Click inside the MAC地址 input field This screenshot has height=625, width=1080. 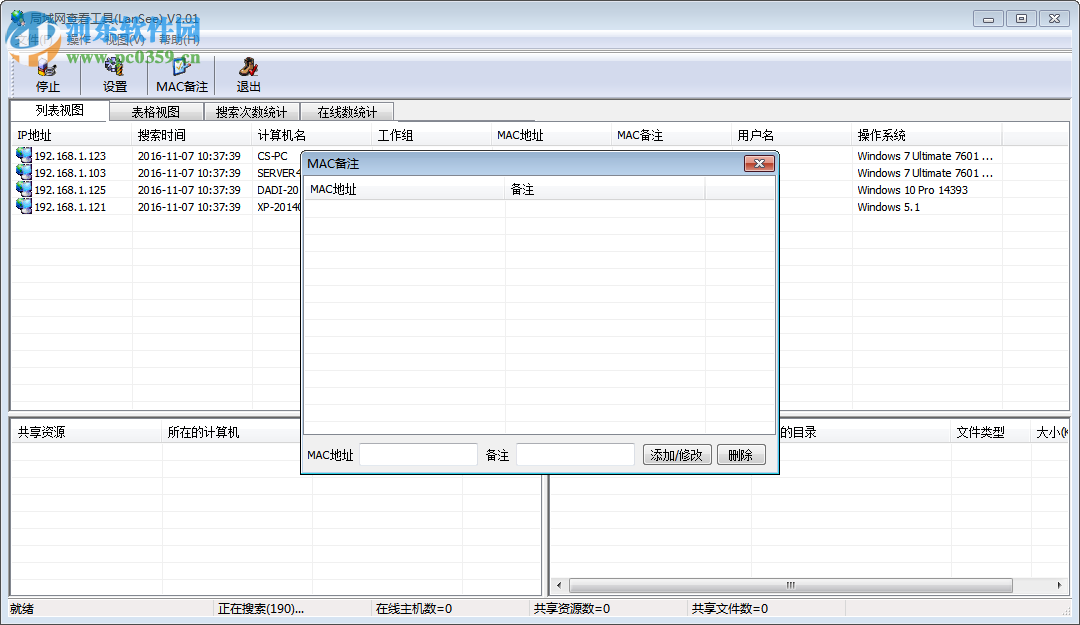[418, 454]
